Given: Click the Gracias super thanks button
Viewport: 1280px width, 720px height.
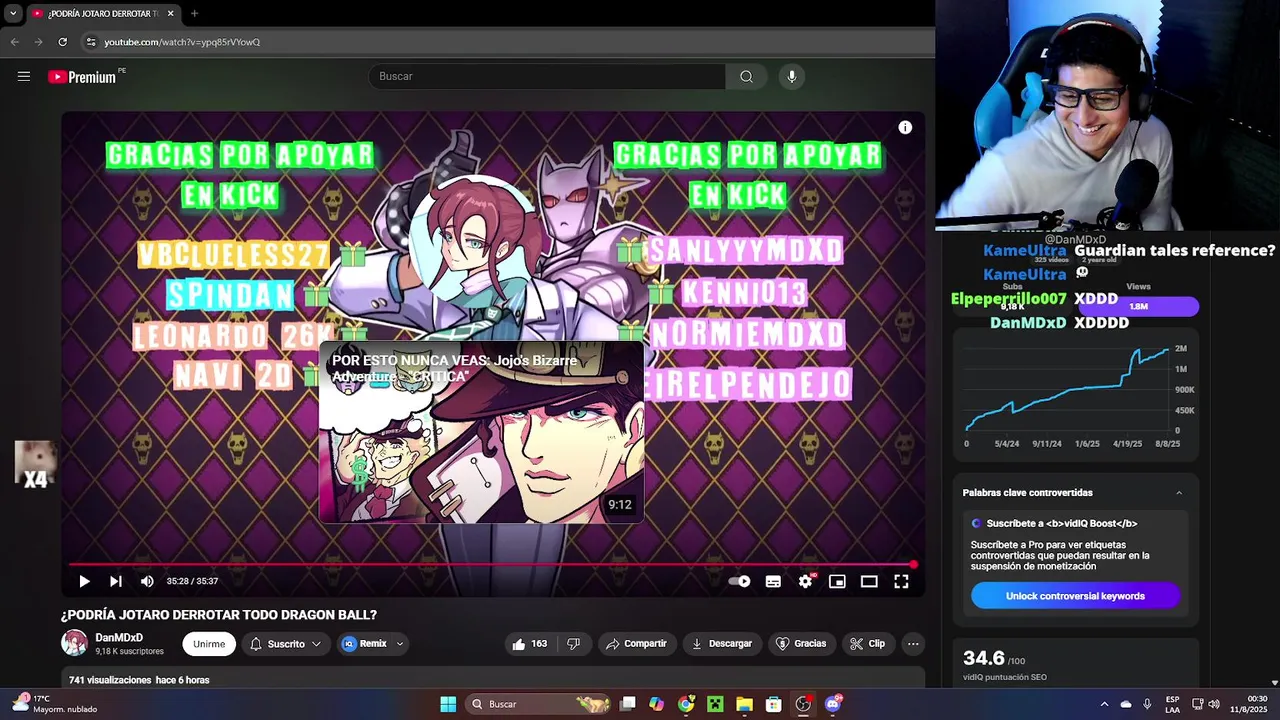Looking at the screenshot, I should point(801,644).
